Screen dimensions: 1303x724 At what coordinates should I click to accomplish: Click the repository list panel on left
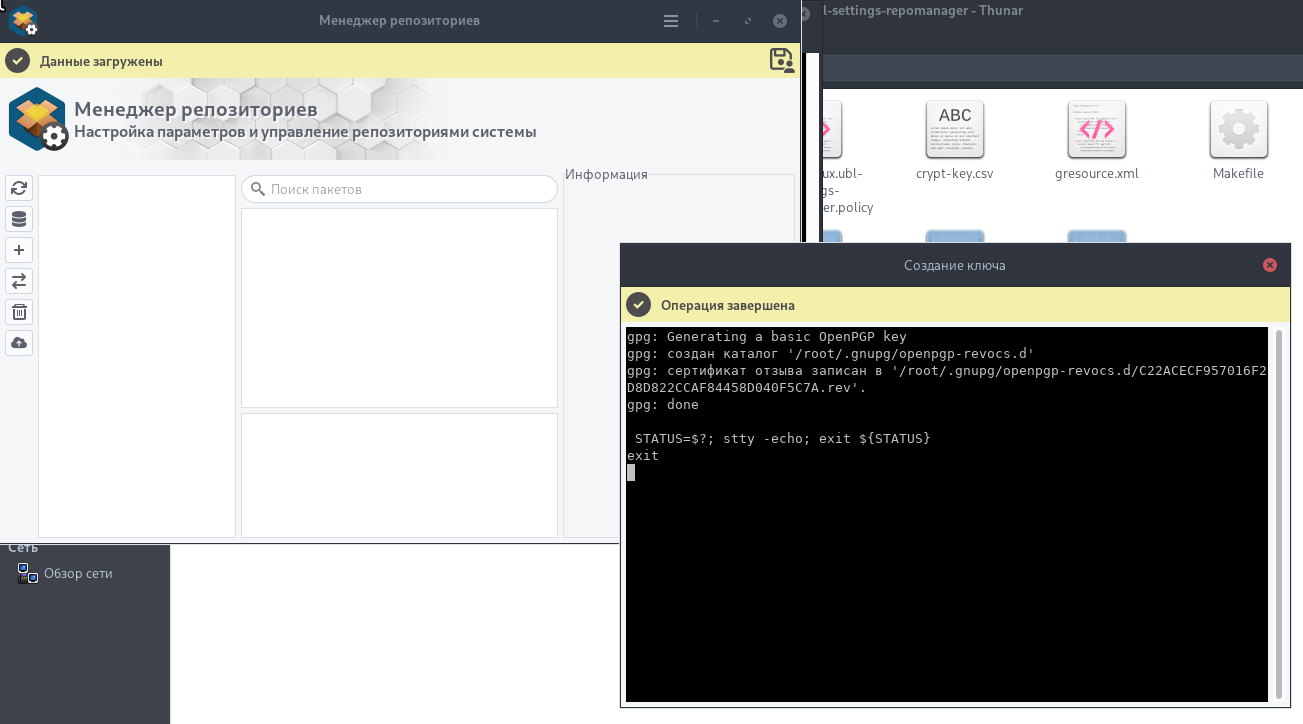coord(137,356)
